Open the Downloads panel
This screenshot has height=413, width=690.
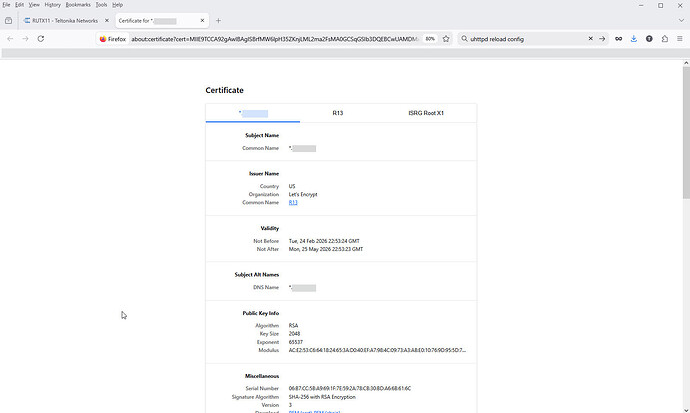click(634, 39)
